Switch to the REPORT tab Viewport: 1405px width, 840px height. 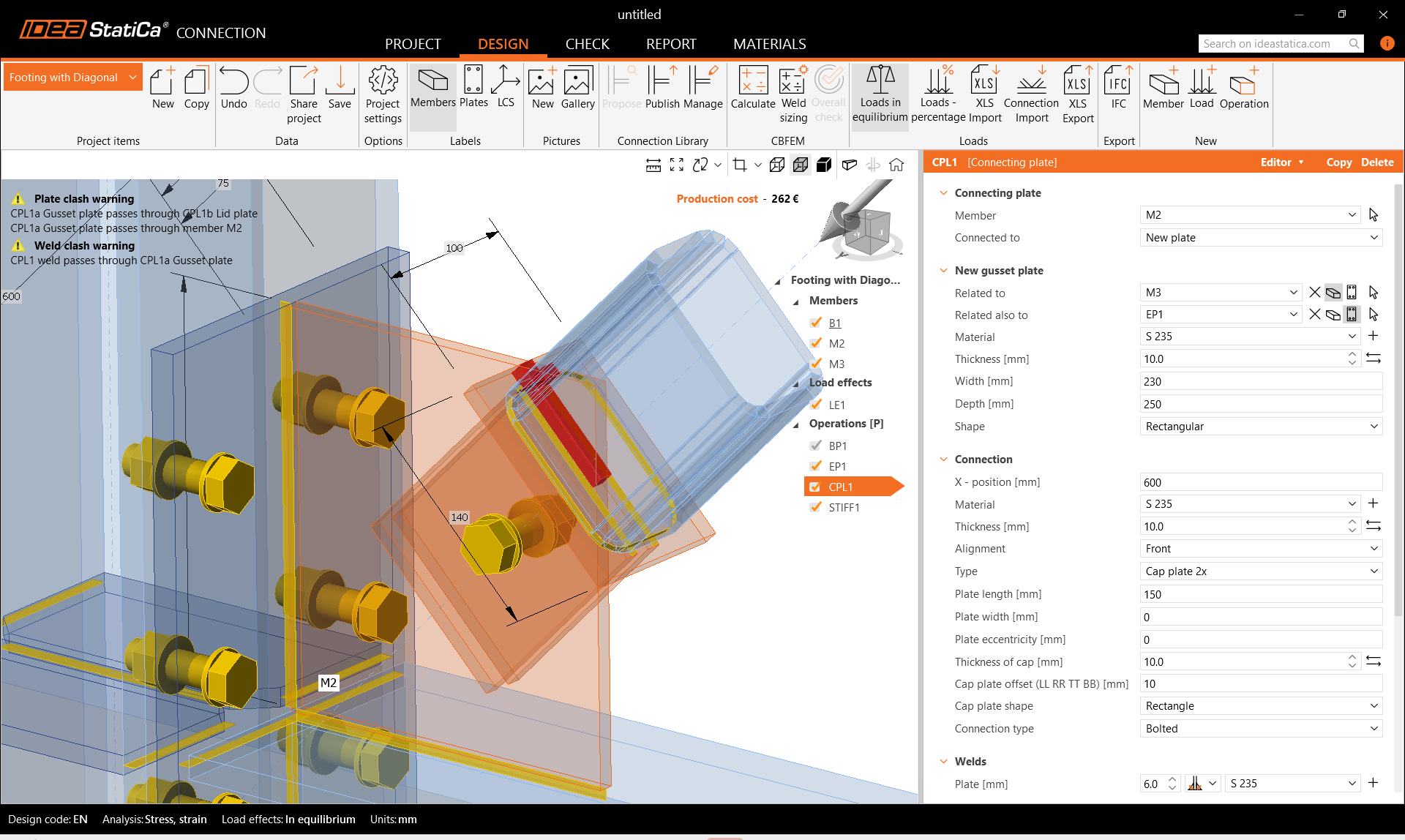(x=671, y=44)
